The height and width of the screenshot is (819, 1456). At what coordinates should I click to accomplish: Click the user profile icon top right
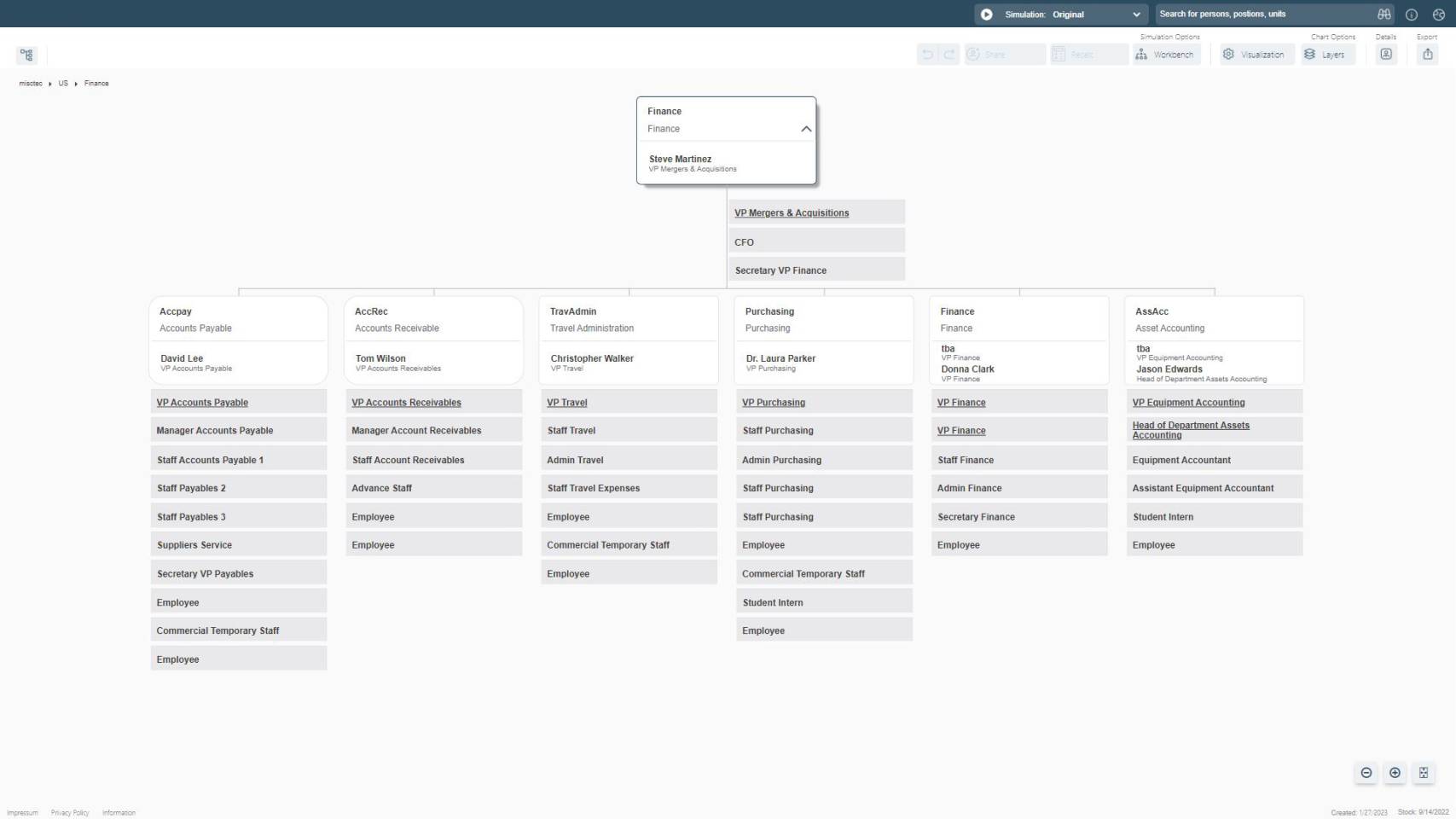tap(1439, 14)
